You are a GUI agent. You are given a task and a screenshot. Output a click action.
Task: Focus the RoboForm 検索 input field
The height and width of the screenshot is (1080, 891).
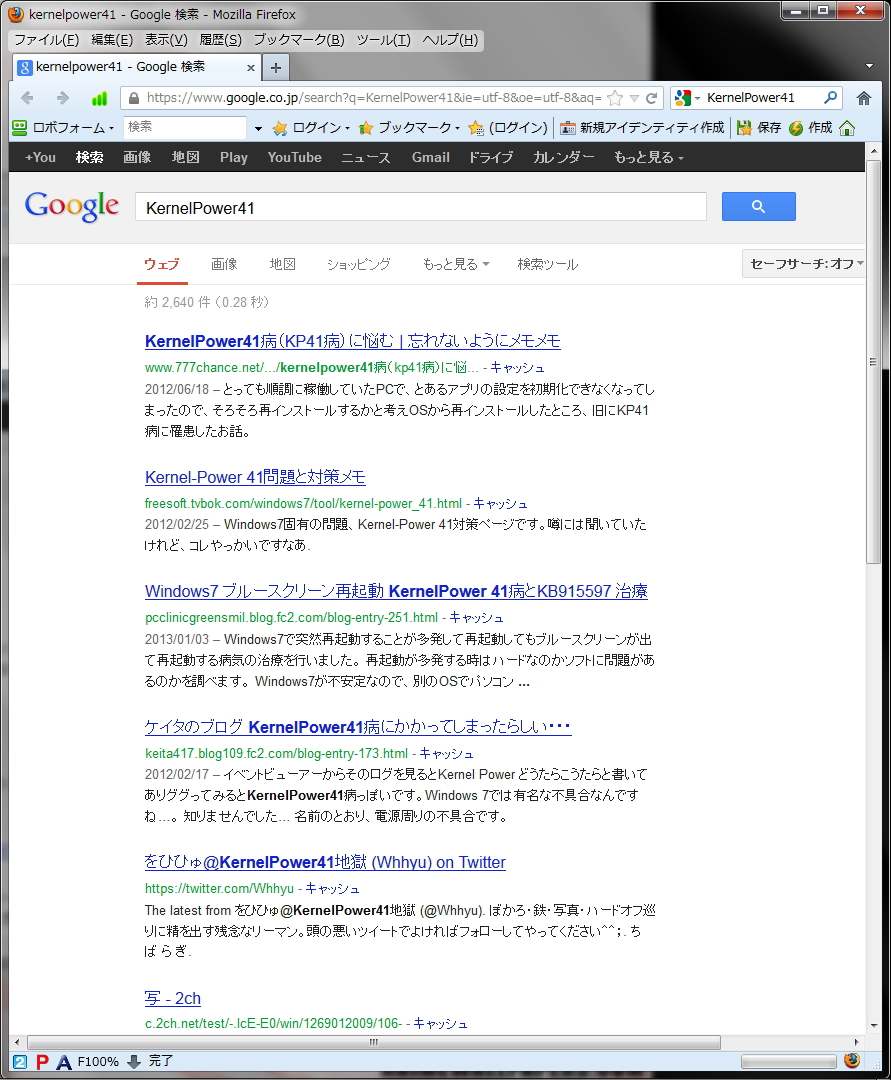tap(185, 127)
